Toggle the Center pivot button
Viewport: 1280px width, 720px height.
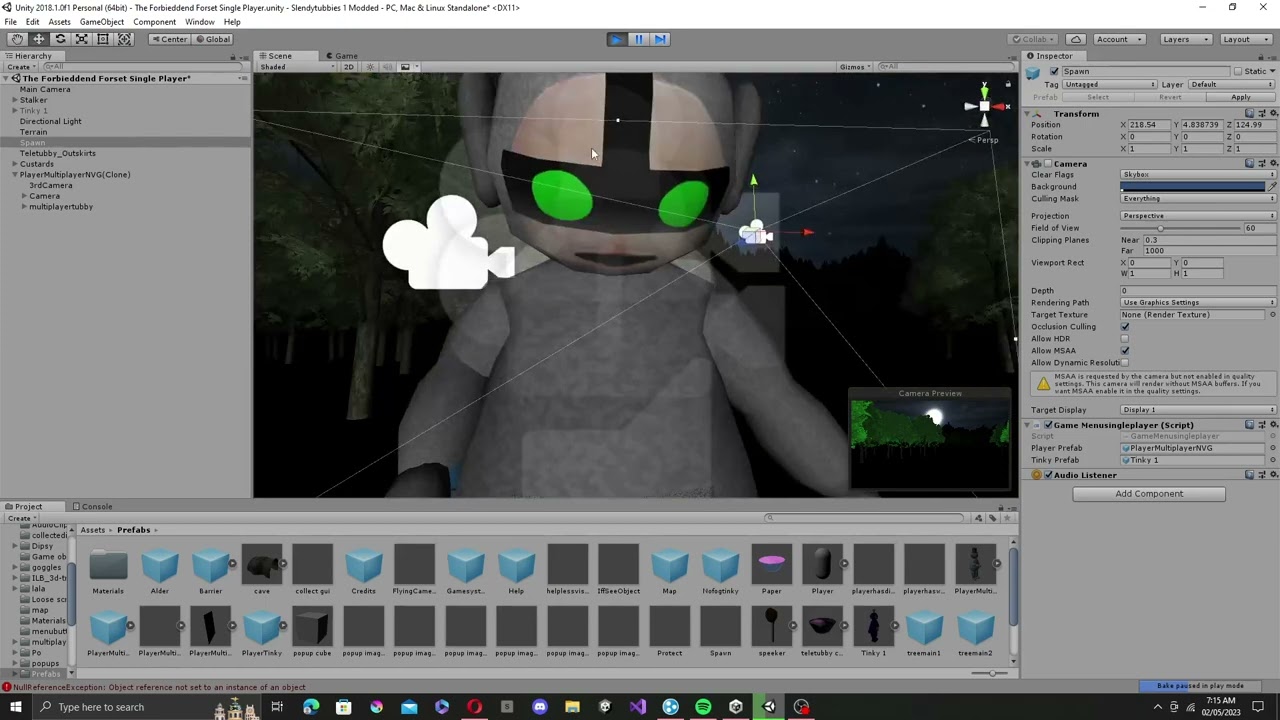tap(168, 39)
